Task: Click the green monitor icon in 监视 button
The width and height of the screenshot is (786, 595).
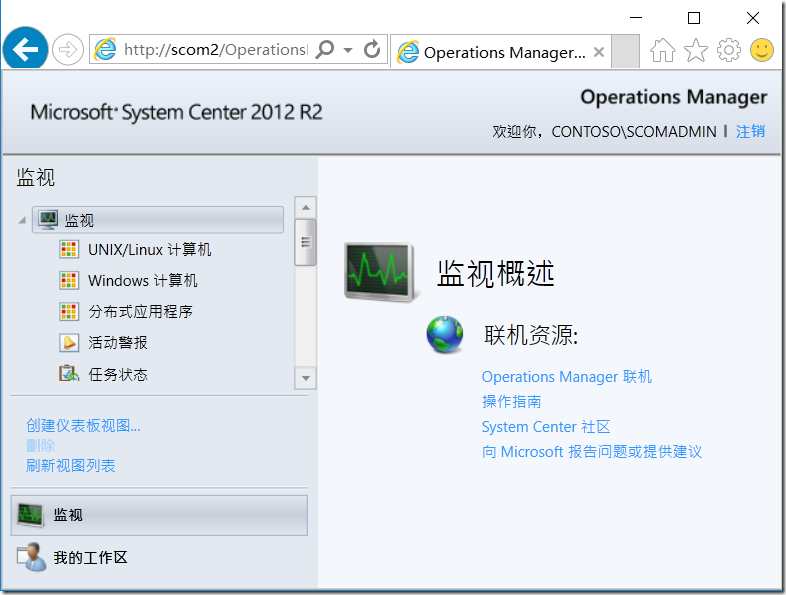Action: pos(30,515)
